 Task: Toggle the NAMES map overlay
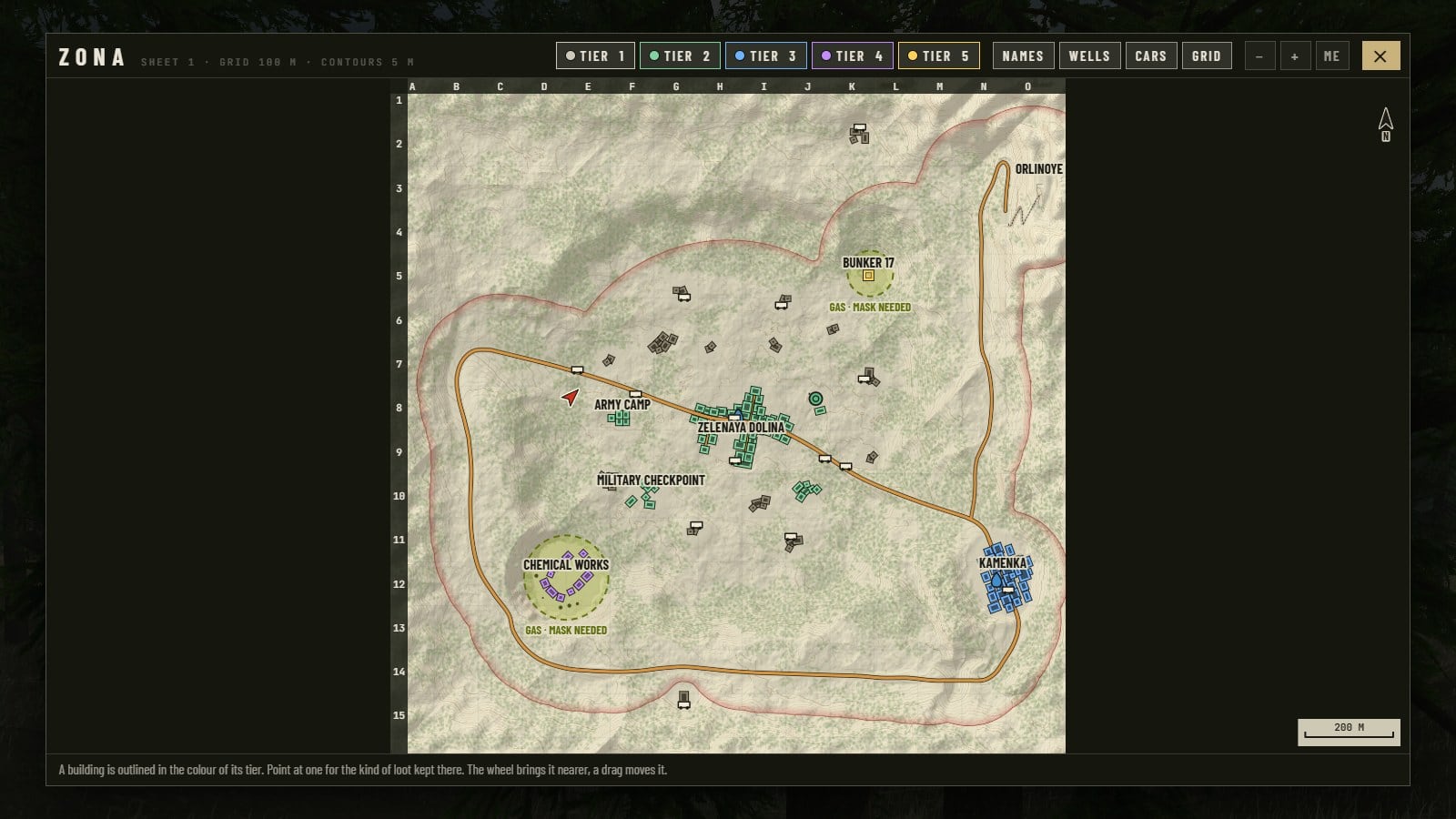point(1023,56)
